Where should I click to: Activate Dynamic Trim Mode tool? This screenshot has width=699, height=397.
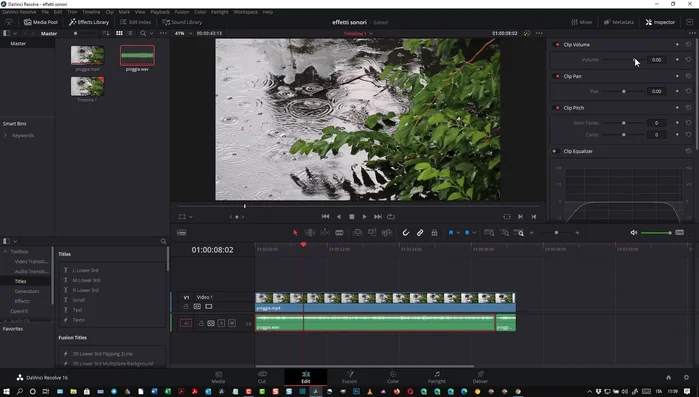pos(325,233)
